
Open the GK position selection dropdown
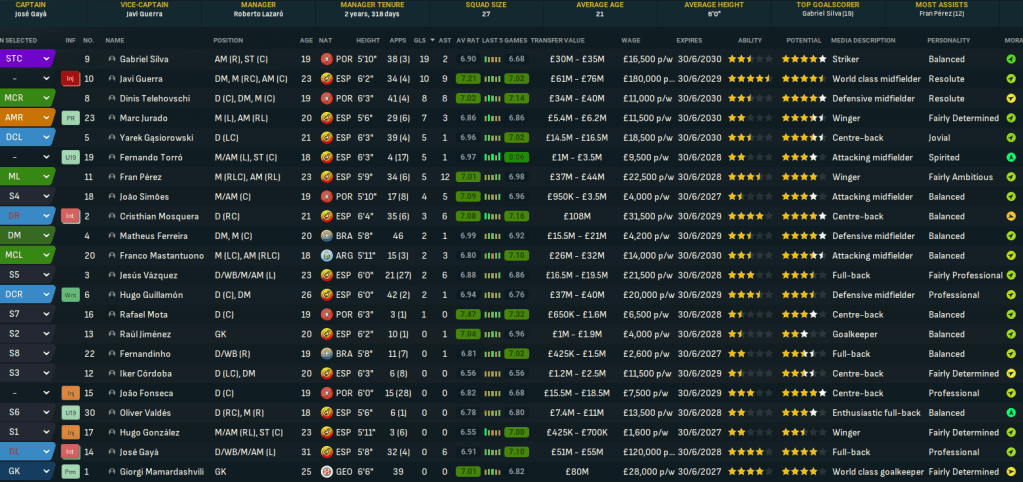pyautogui.click(x=46, y=471)
